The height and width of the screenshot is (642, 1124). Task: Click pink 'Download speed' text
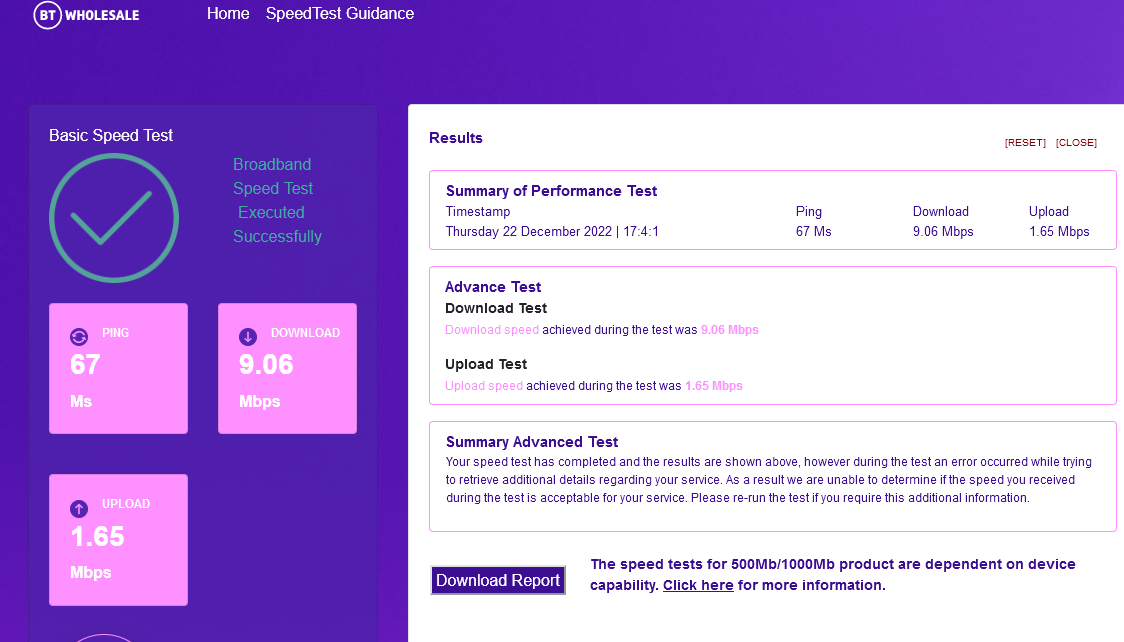point(492,330)
